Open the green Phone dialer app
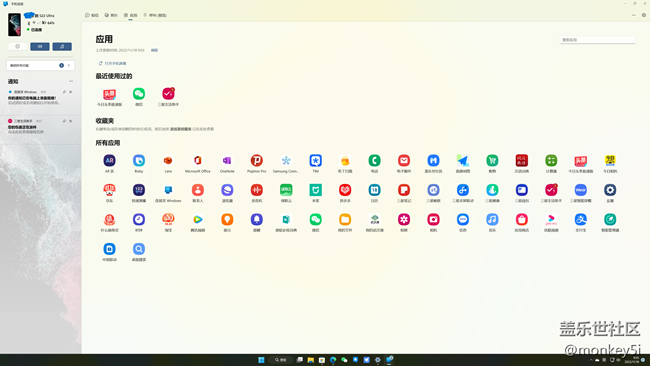 point(374,160)
